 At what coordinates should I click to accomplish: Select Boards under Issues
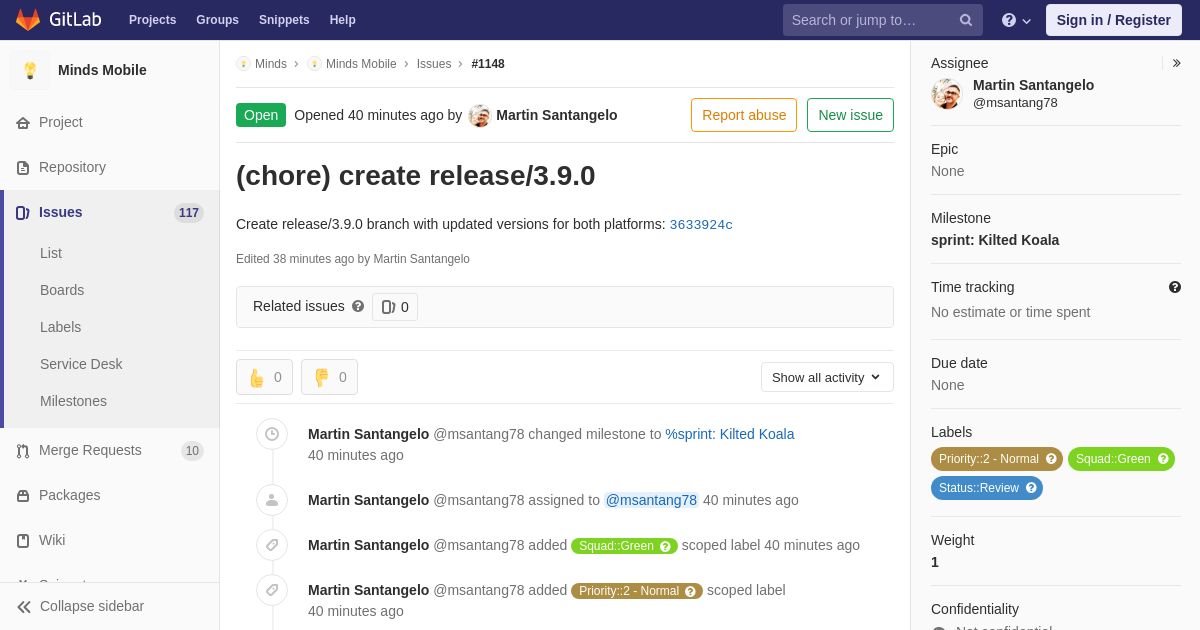click(x=62, y=290)
